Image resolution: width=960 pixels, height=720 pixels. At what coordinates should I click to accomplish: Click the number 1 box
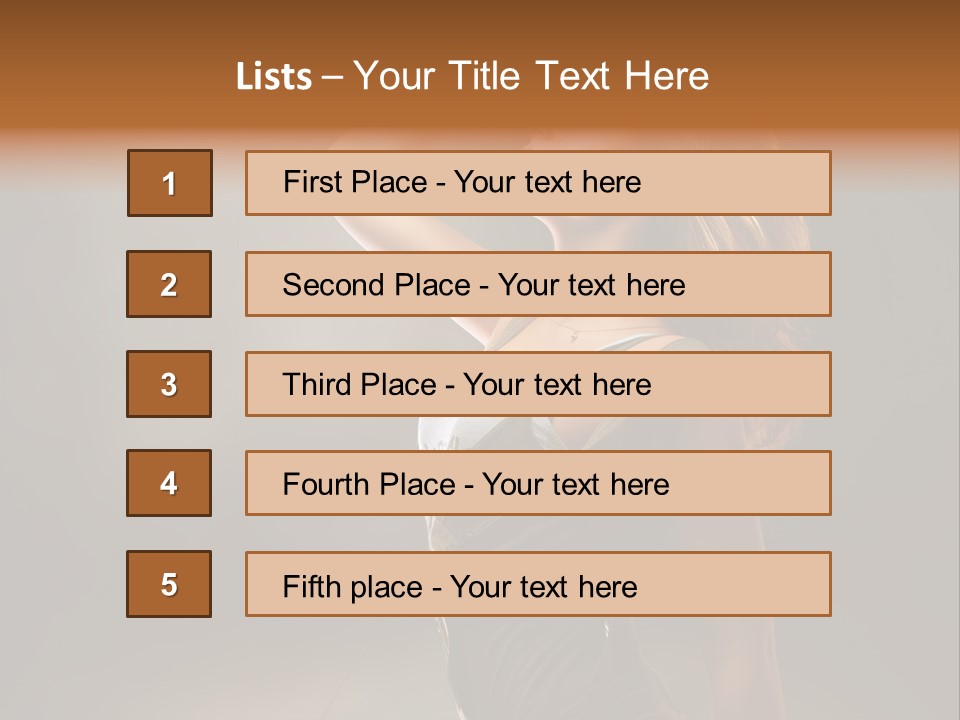[x=169, y=183]
